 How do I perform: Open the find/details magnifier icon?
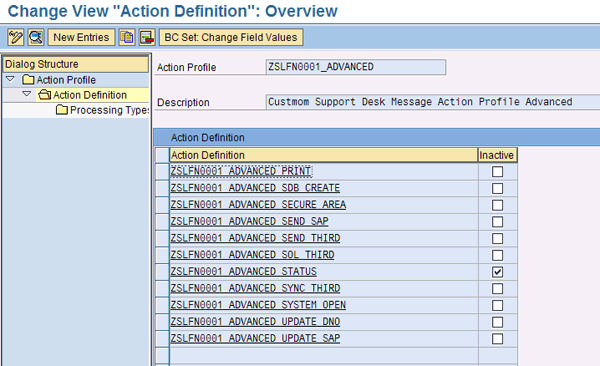(x=36, y=37)
